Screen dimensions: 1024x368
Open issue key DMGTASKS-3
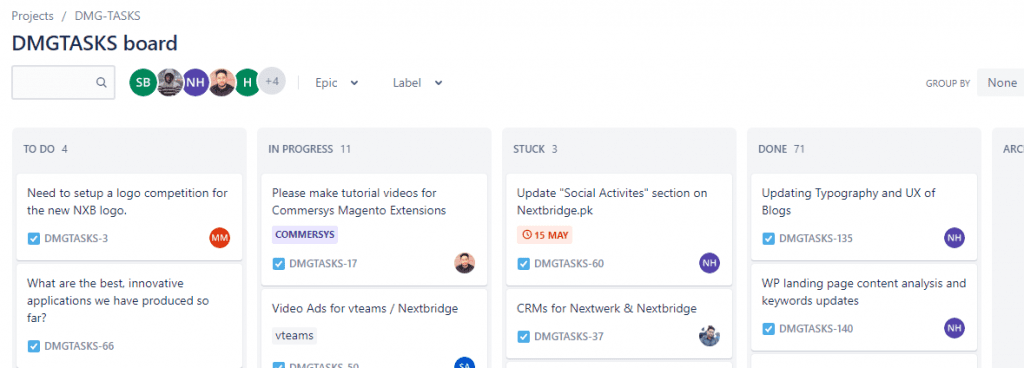76,238
